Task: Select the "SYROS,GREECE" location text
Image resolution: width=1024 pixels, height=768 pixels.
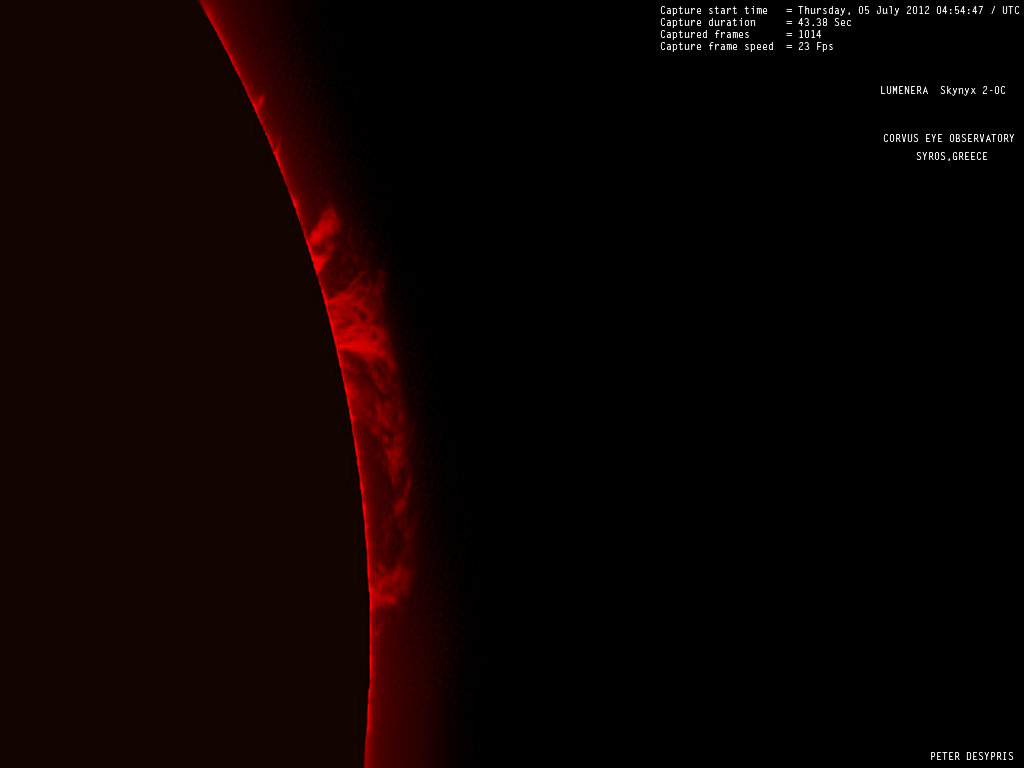Action: (x=951, y=157)
